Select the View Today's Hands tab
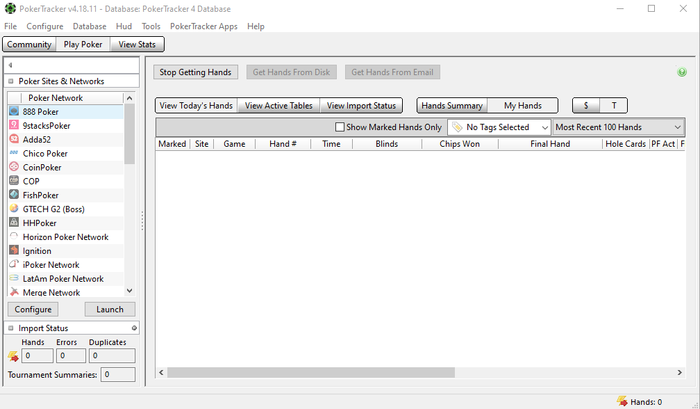The height and width of the screenshot is (409, 700). [196, 106]
